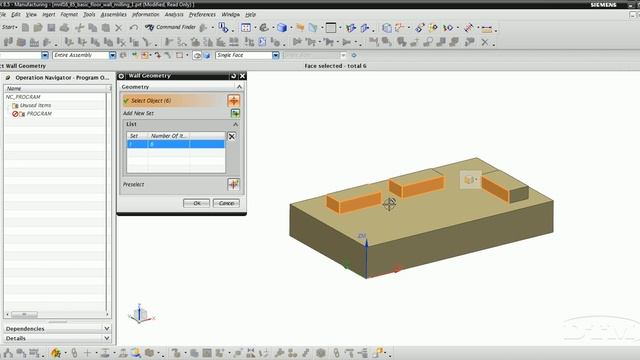Click the Delete X icon beside Paste
The width and height of the screenshot is (640, 360).
(118, 28)
